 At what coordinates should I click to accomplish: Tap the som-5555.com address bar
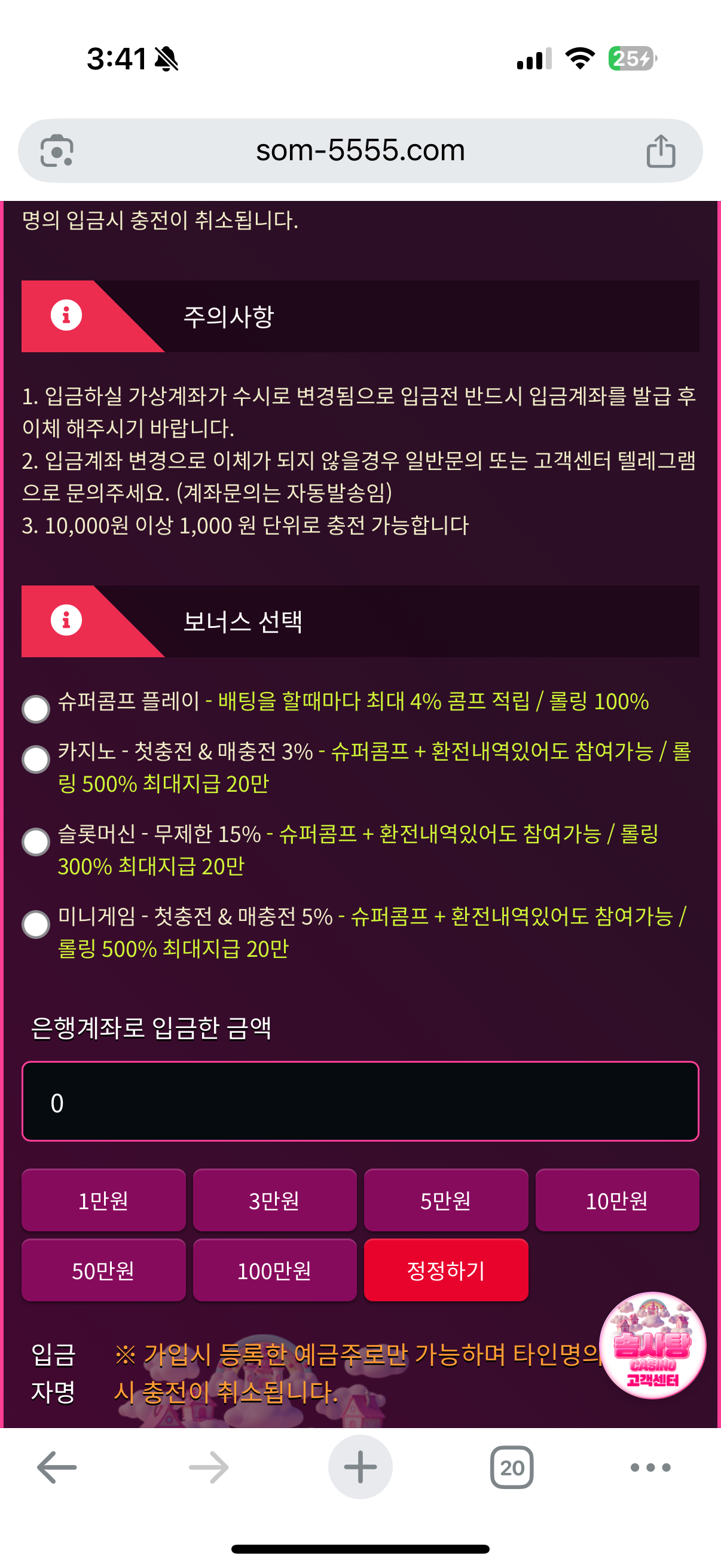[360, 150]
